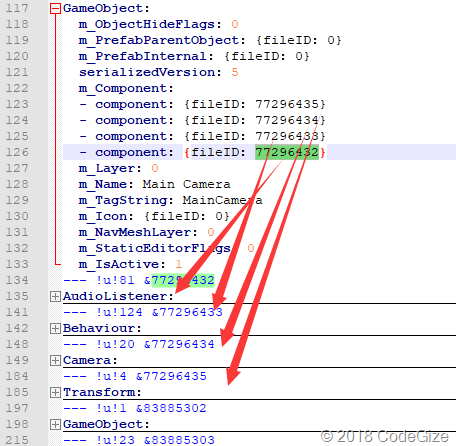456x446 pixels.
Task: Expand the folded Behaviour block
Action: (x=55, y=328)
